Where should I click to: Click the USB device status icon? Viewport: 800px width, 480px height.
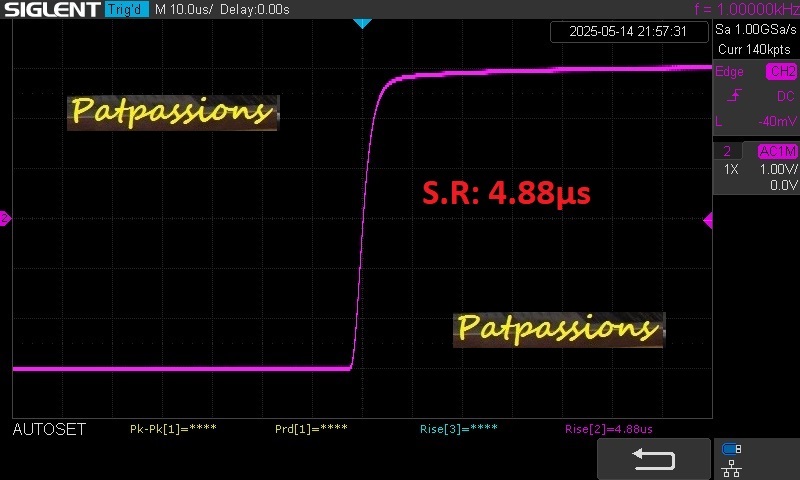(732, 449)
